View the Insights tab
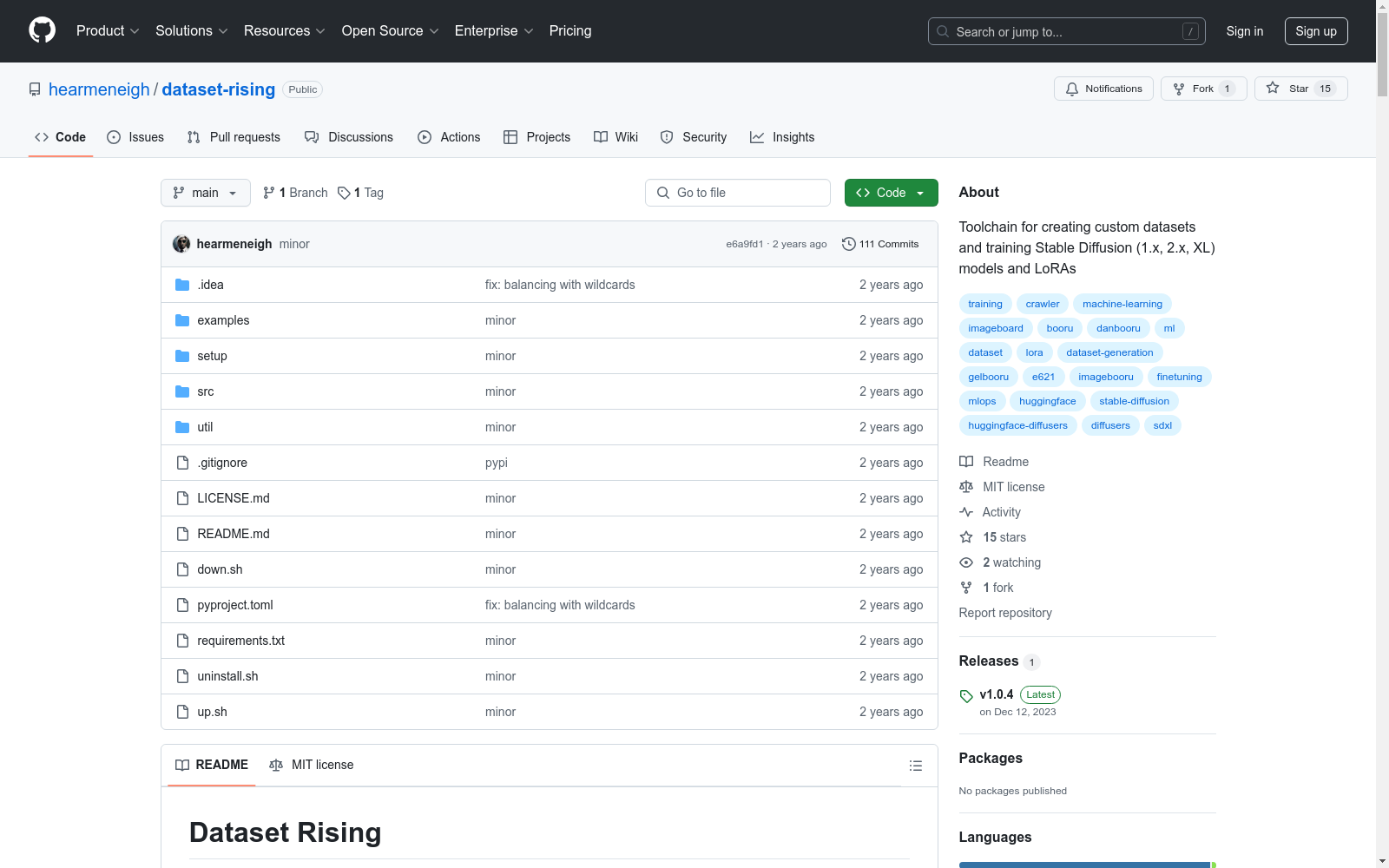Screen dimensions: 1389x868 782,137
